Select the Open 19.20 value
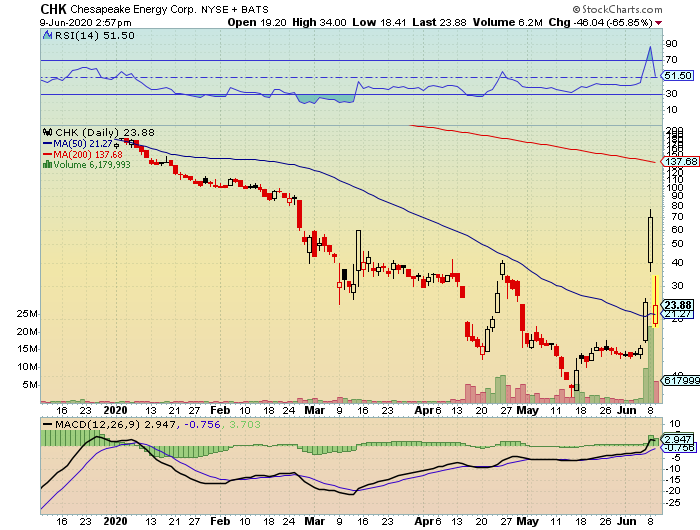This screenshot has width=700, height=530. 257,22
